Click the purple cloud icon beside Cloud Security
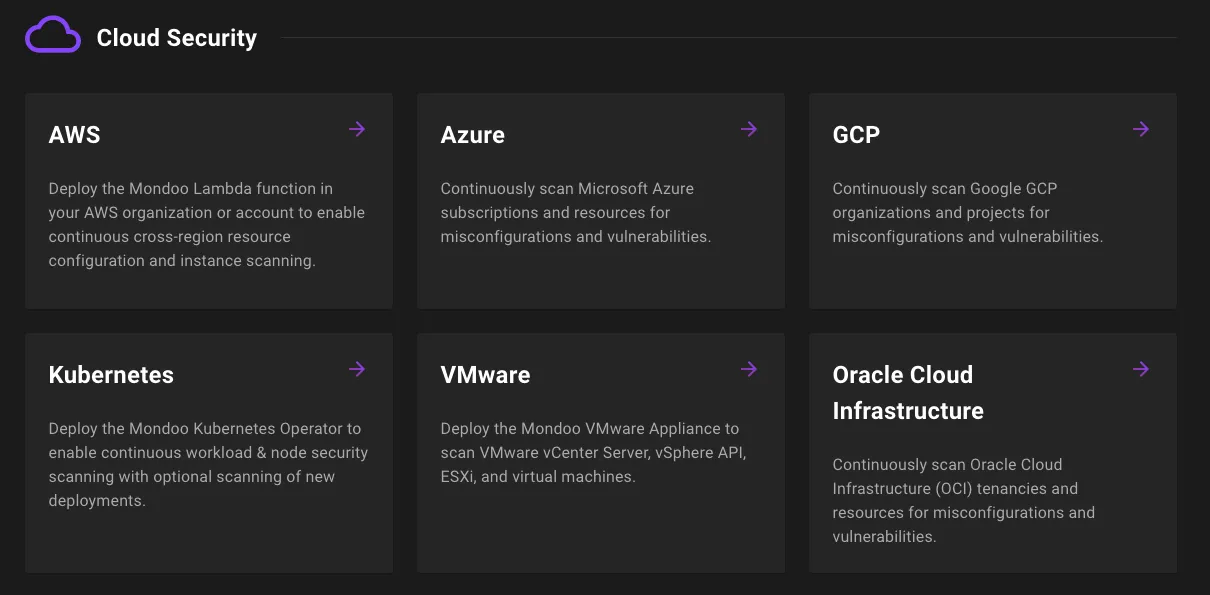1210x595 pixels. pyautogui.click(x=52, y=33)
